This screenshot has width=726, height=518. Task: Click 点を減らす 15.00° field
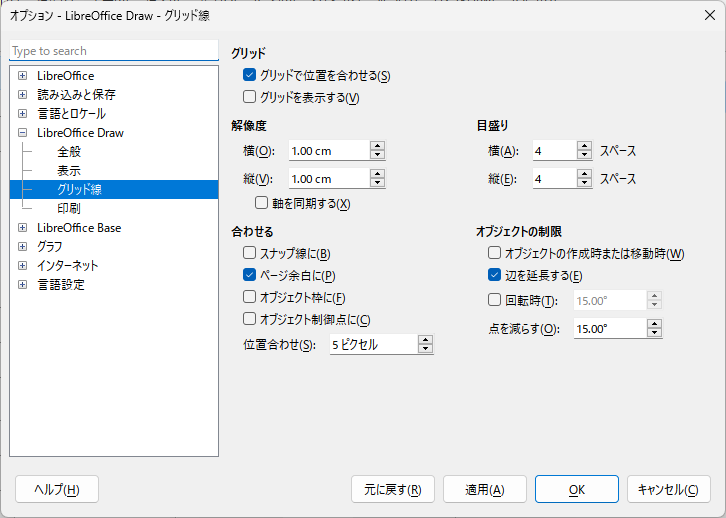click(610, 328)
